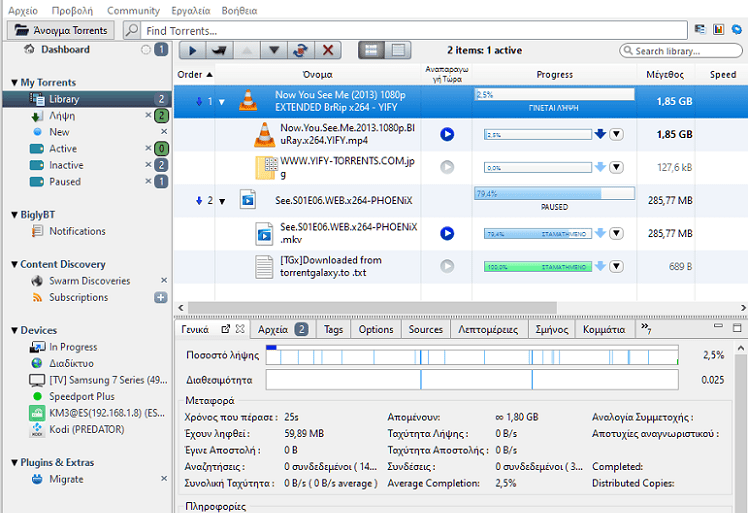Screen dimensions: 748x513
Task: Open priority dropdown for See.S01E06 mkv file
Action: pyautogui.click(x=616, y=233)
